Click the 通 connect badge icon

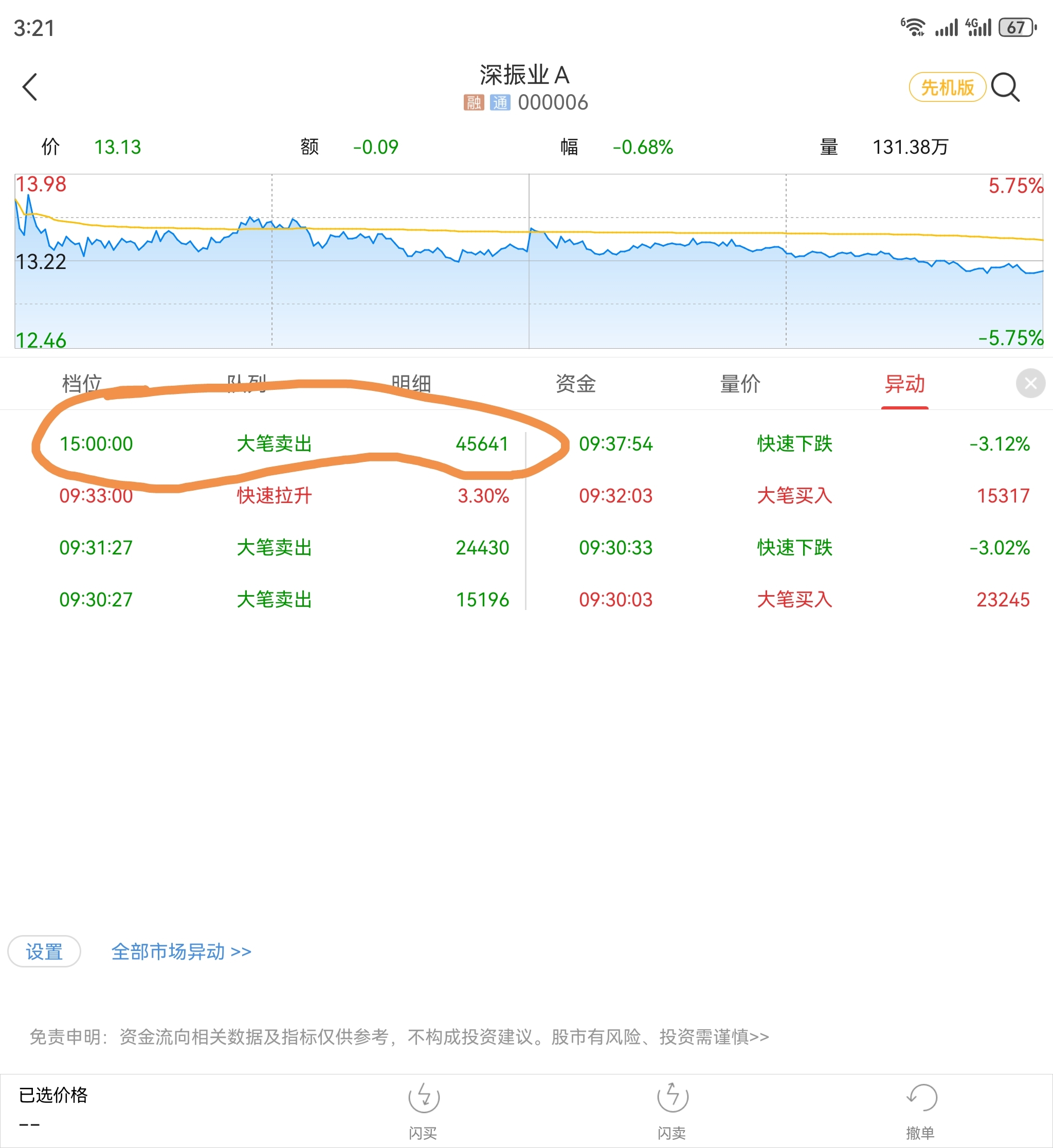500,102
